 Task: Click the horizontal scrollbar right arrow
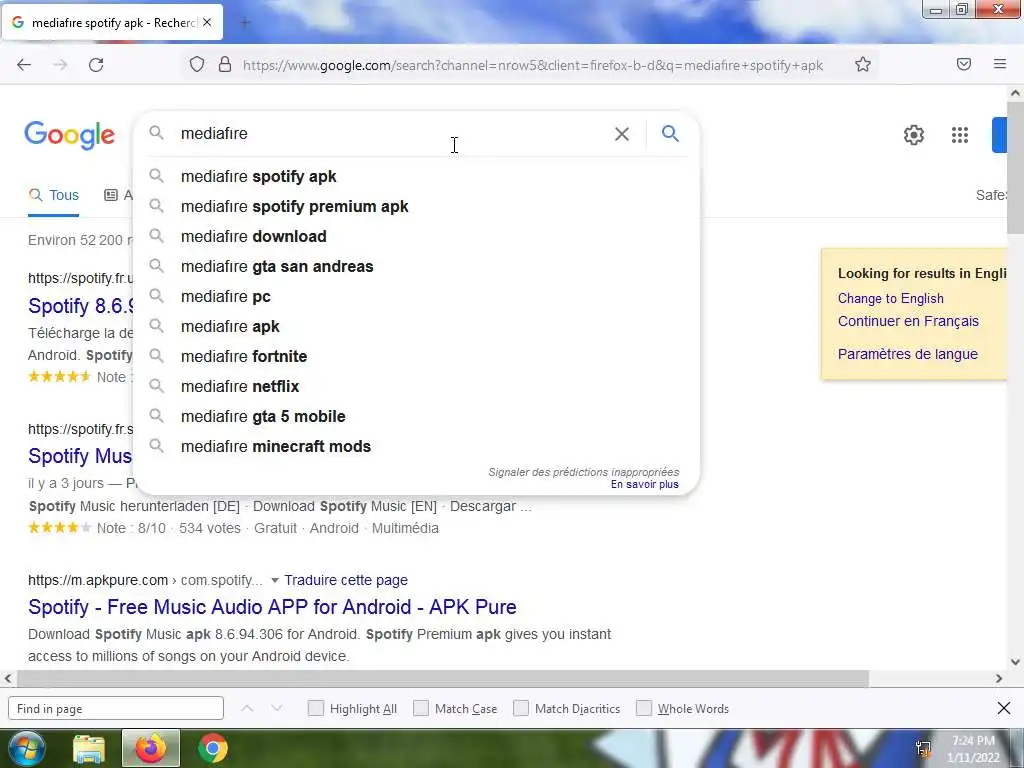[999, 679]
